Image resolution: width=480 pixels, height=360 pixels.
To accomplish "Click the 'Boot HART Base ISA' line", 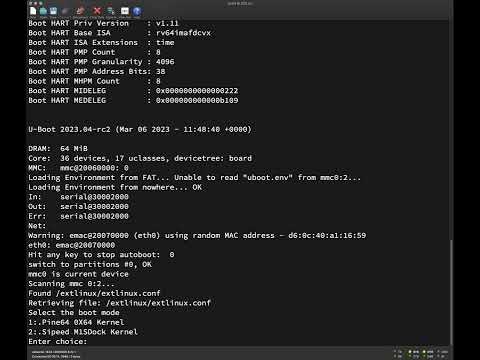I will (119, 32).
